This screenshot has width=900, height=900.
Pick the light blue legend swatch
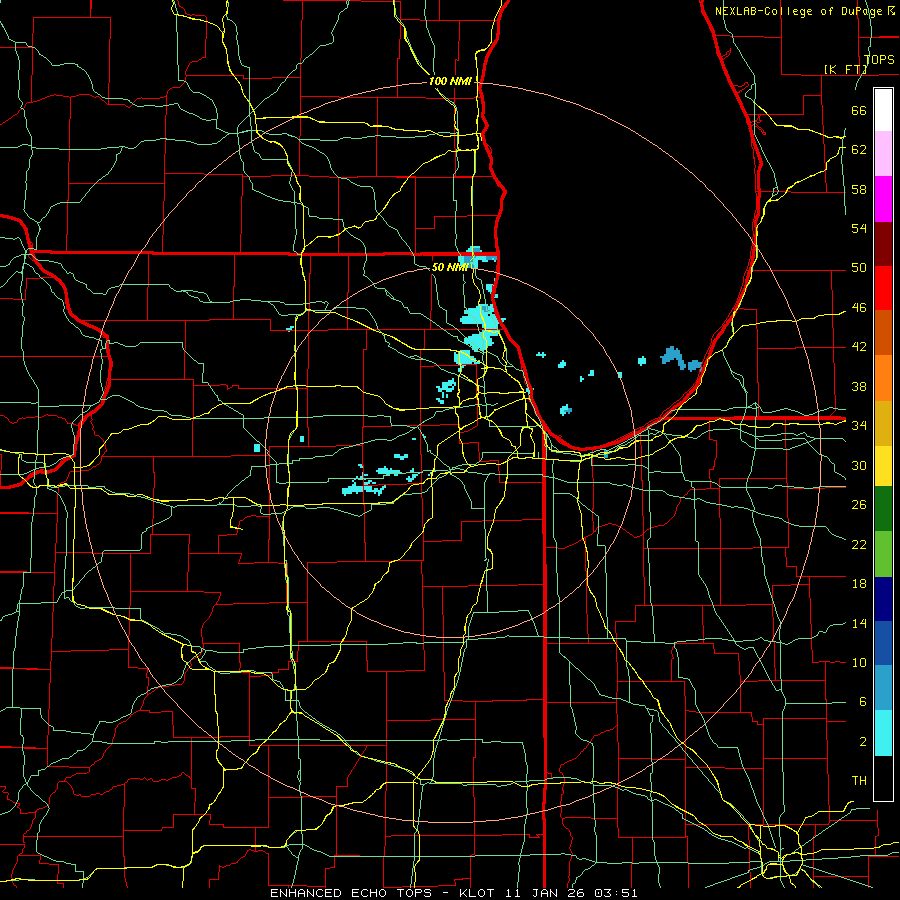click(883, 688)
